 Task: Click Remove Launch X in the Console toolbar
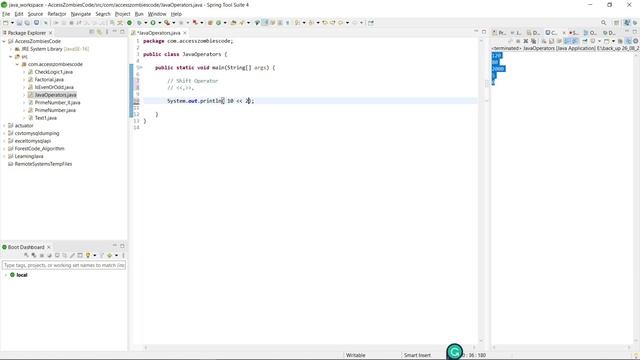pyautogui.click(x=526, y=41)
